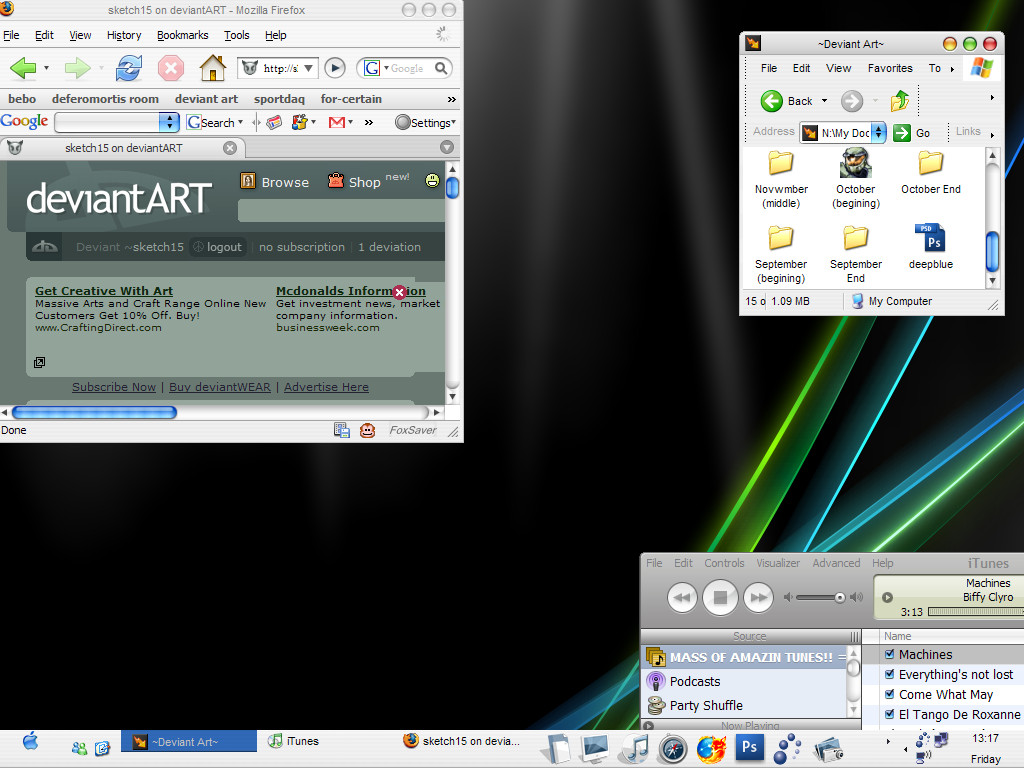The image size is (1024, 768).
Task: Expand bookmarks toolbar overflow chevron
Action: pos(451,99)
